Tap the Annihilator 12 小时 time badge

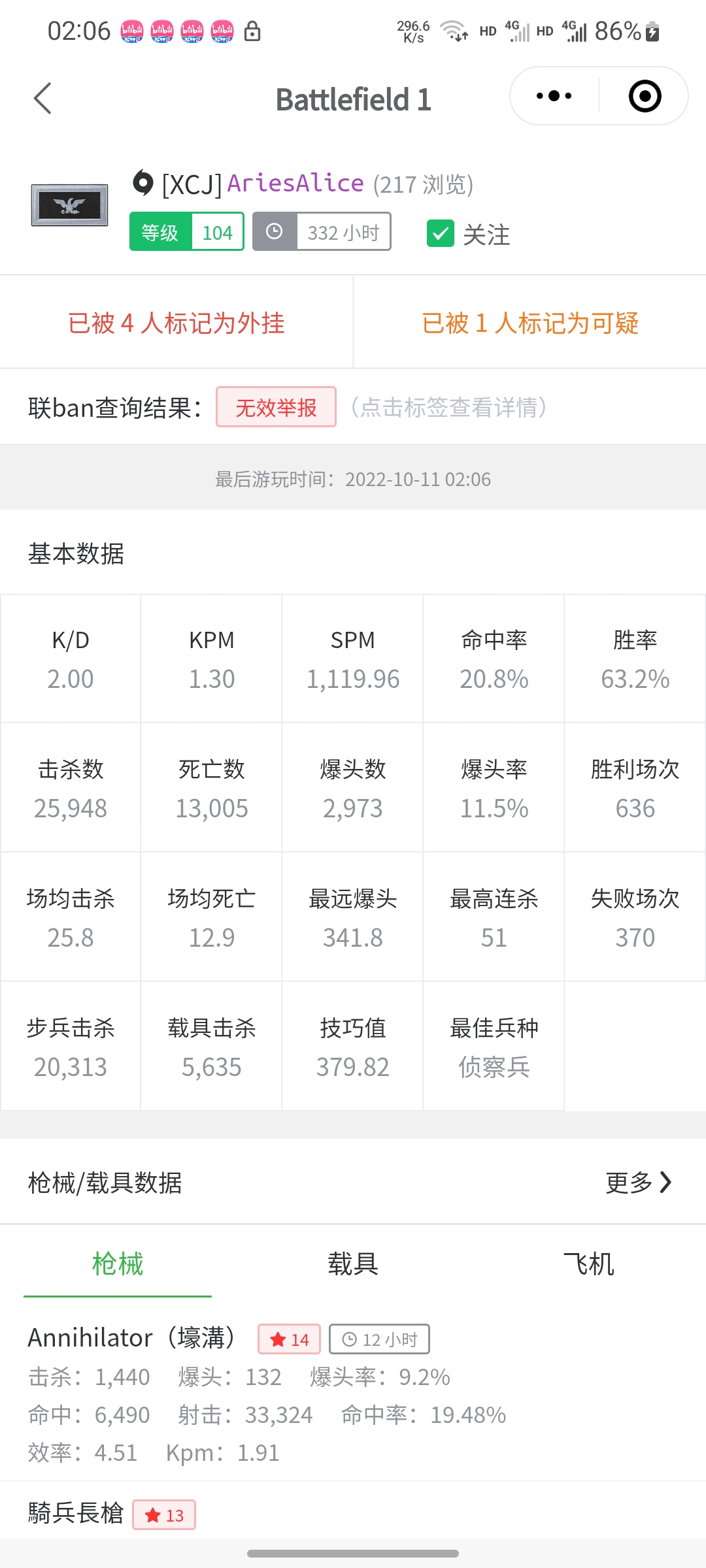(x=379, y=1339)
